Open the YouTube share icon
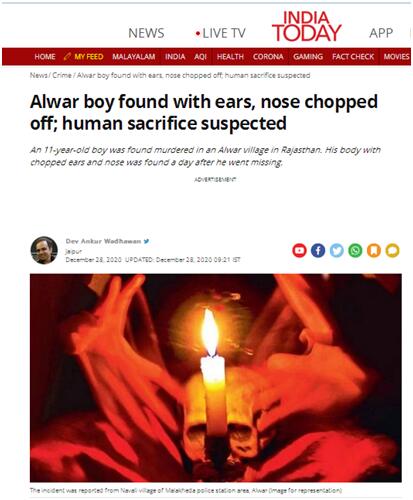Image resolution: width=413 pixels, height=500 pixels. (x=299, y=251)
